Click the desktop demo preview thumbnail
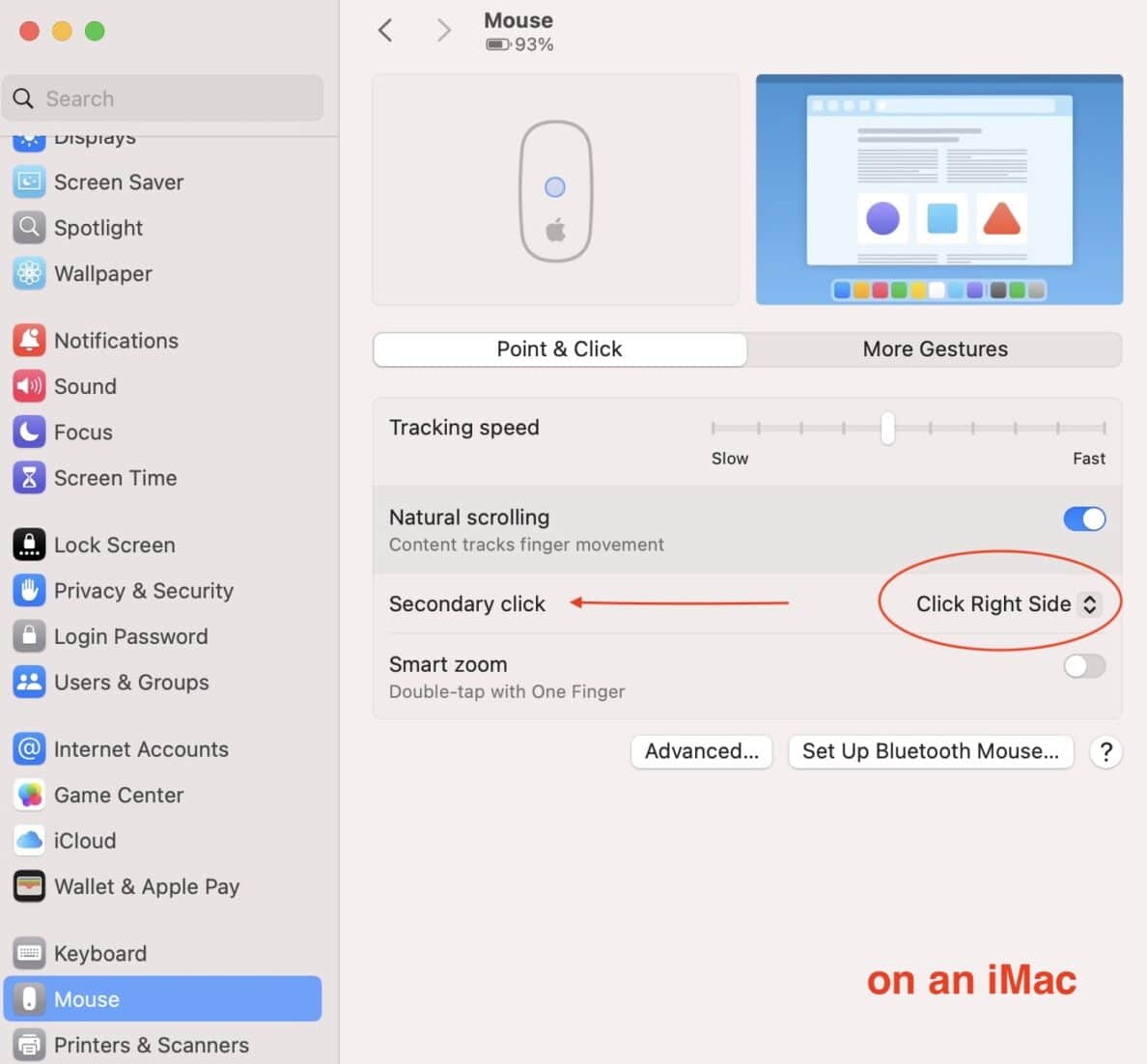The height and width of the screenshot is (1064, 1147). (939, 189)
